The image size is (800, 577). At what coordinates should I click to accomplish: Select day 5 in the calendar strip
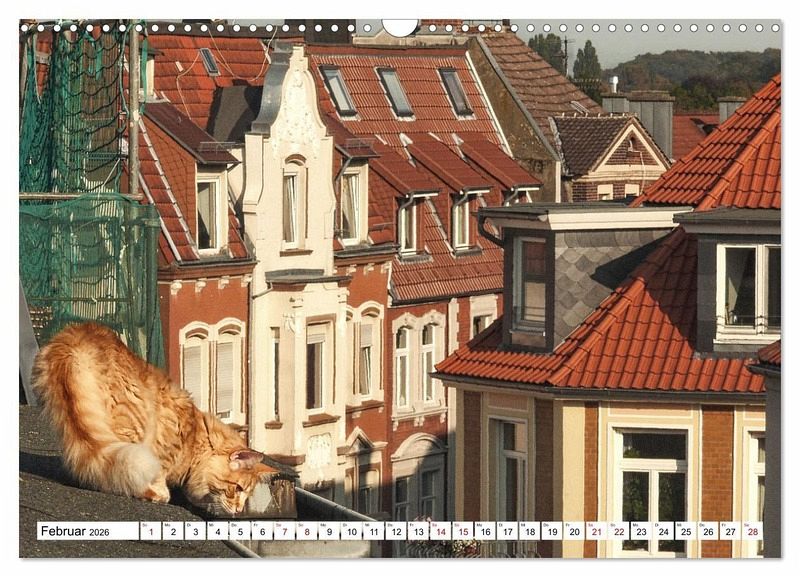coord(240,531)
